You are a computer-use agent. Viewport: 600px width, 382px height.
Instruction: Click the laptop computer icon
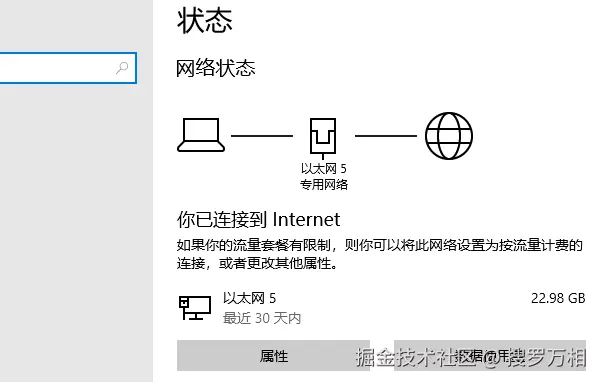[x=201, y=135]
